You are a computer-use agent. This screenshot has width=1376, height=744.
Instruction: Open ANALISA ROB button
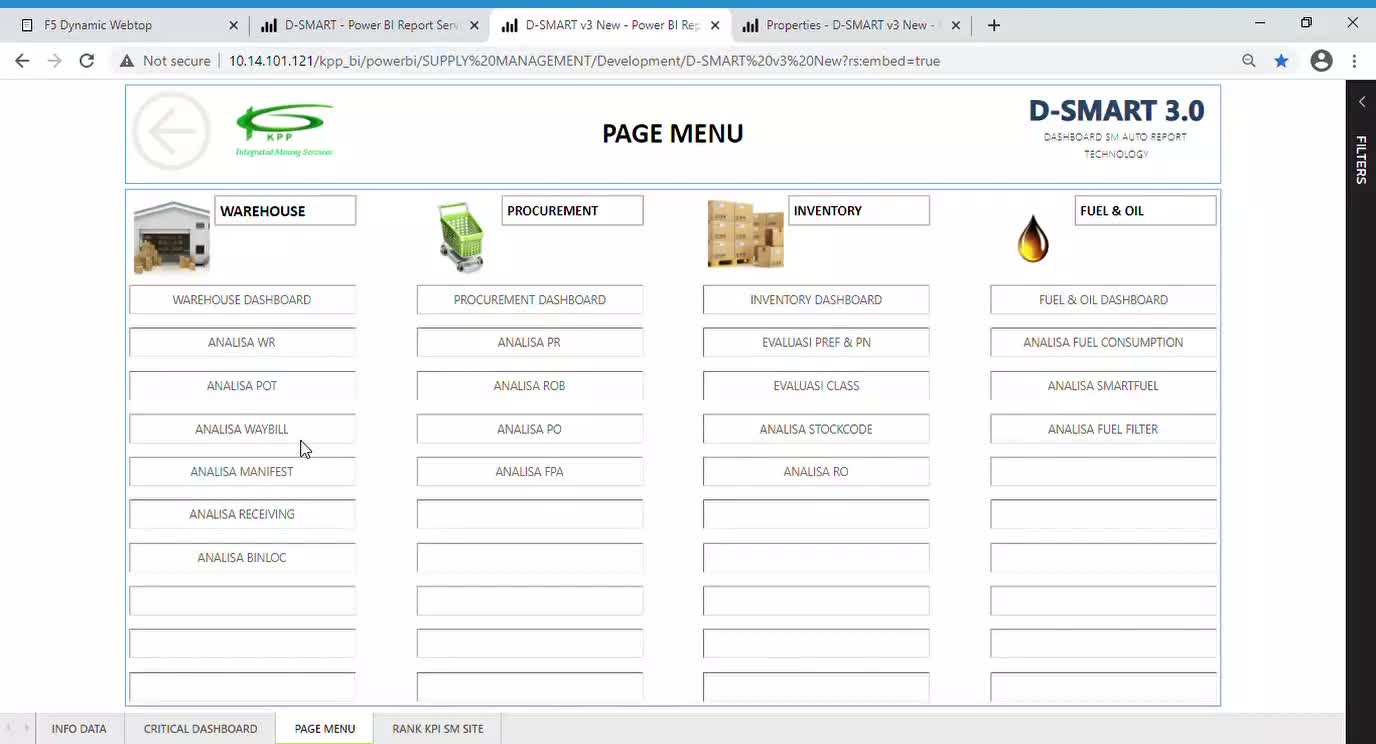click(530, 386)
